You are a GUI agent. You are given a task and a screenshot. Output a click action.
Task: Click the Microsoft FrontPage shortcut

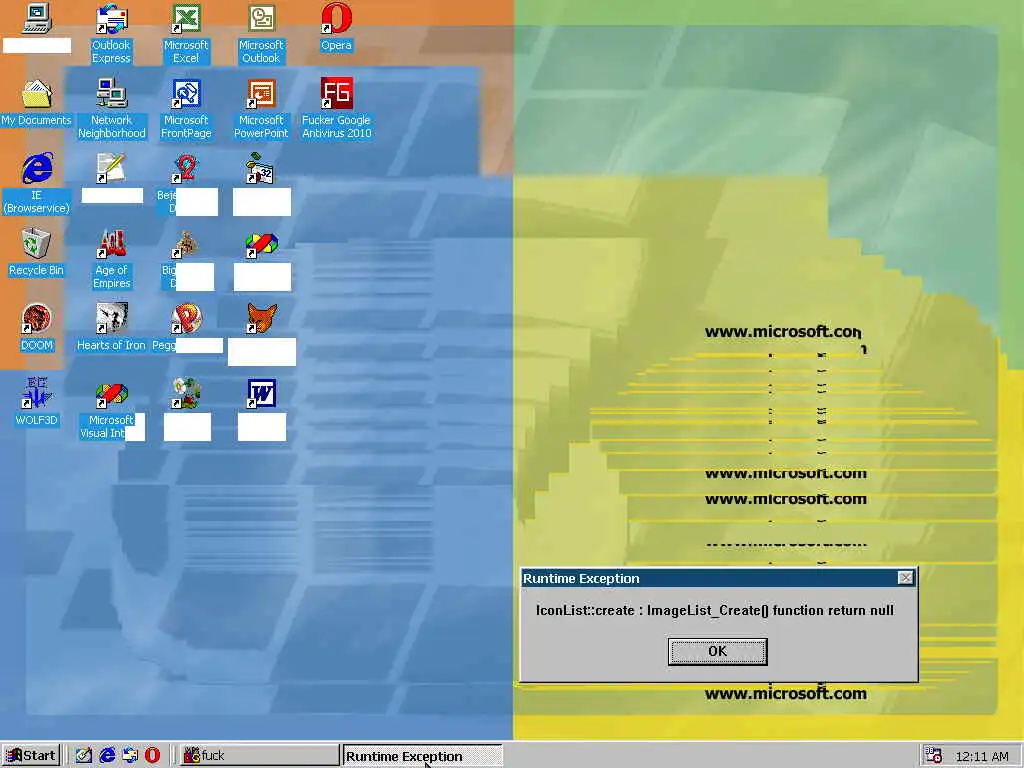pyautogui.click(x=186, y=108)
